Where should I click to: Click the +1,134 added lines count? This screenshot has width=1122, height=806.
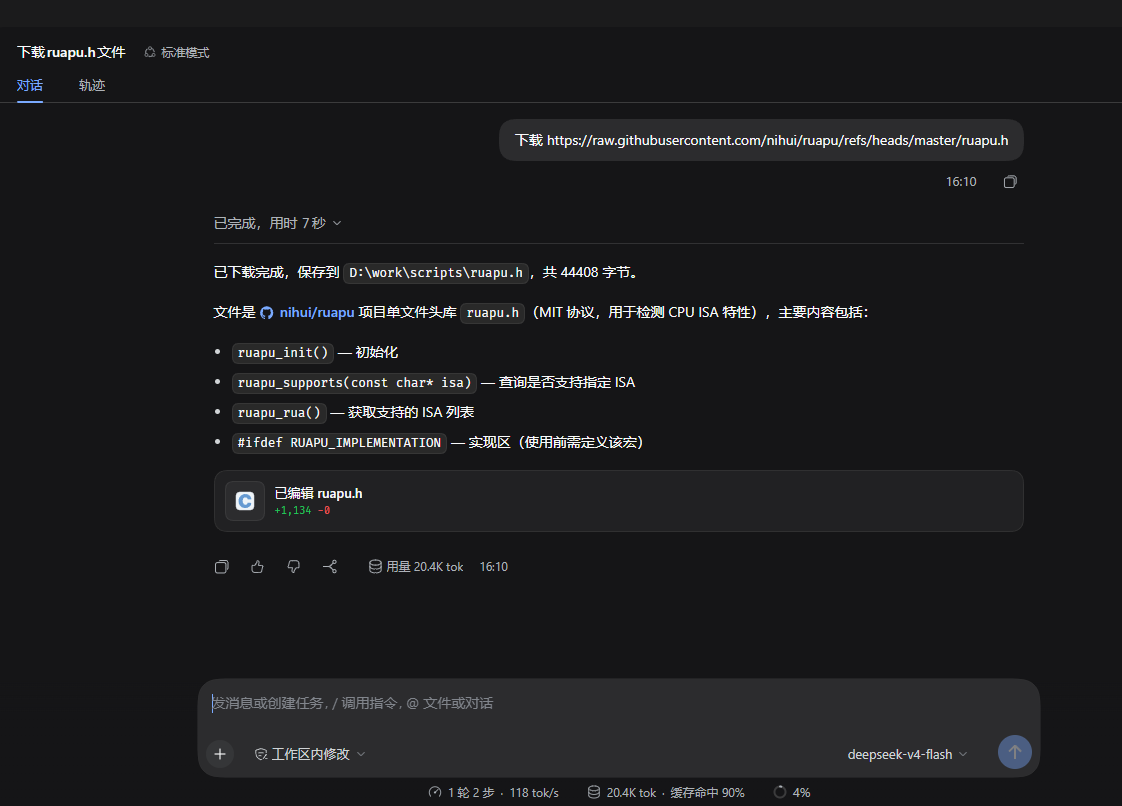(x=293, y=510)
